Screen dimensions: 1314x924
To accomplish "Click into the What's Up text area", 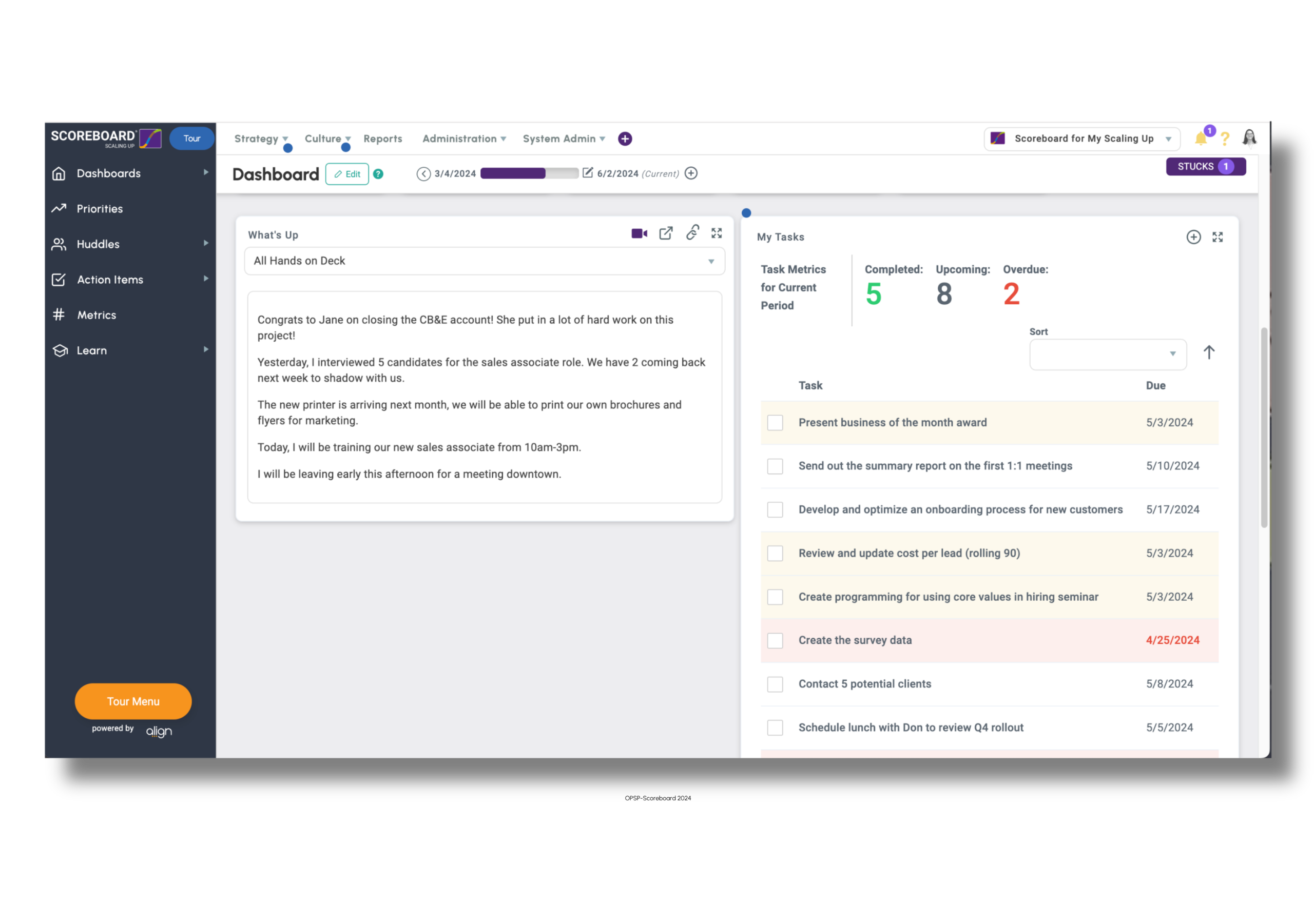I will click(485, 397).
